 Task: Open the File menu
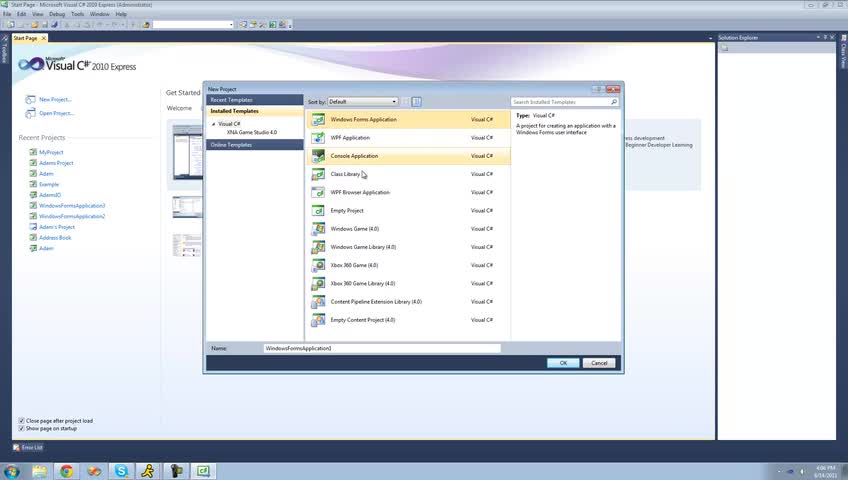pyautogui.click(x=7, y=14)
